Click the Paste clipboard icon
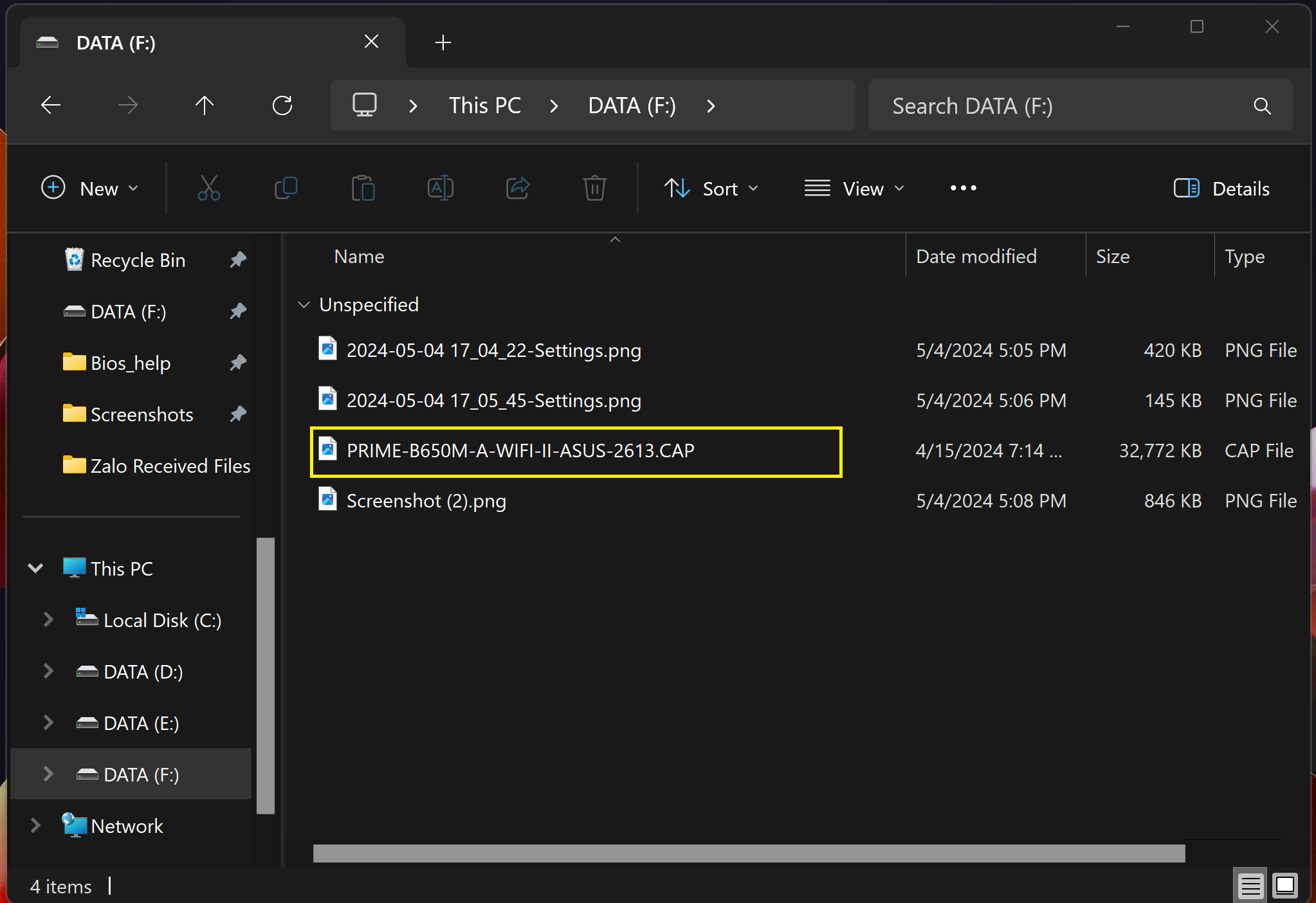The width and height of the screenshot is (1316, 903). 363,188
